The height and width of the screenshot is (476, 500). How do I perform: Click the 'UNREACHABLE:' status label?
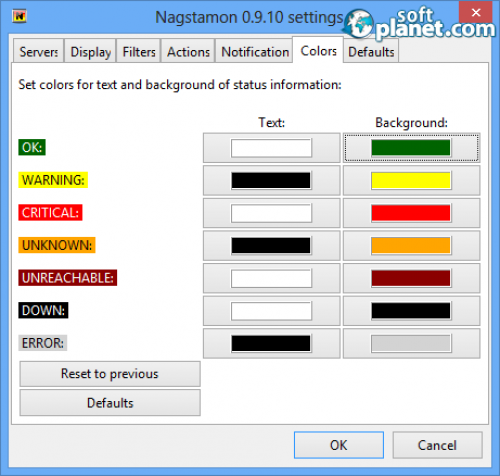tap(68, 278)
